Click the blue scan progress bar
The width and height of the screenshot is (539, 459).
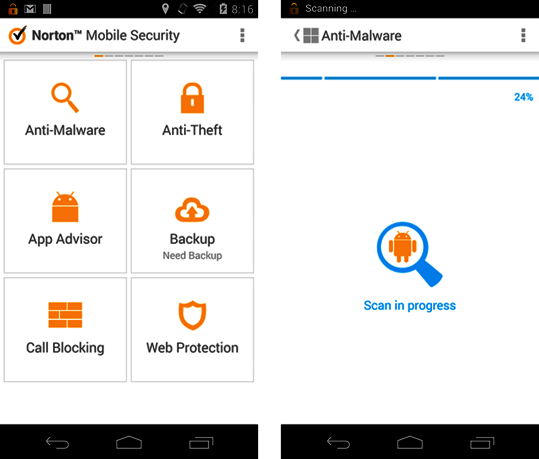410,78
